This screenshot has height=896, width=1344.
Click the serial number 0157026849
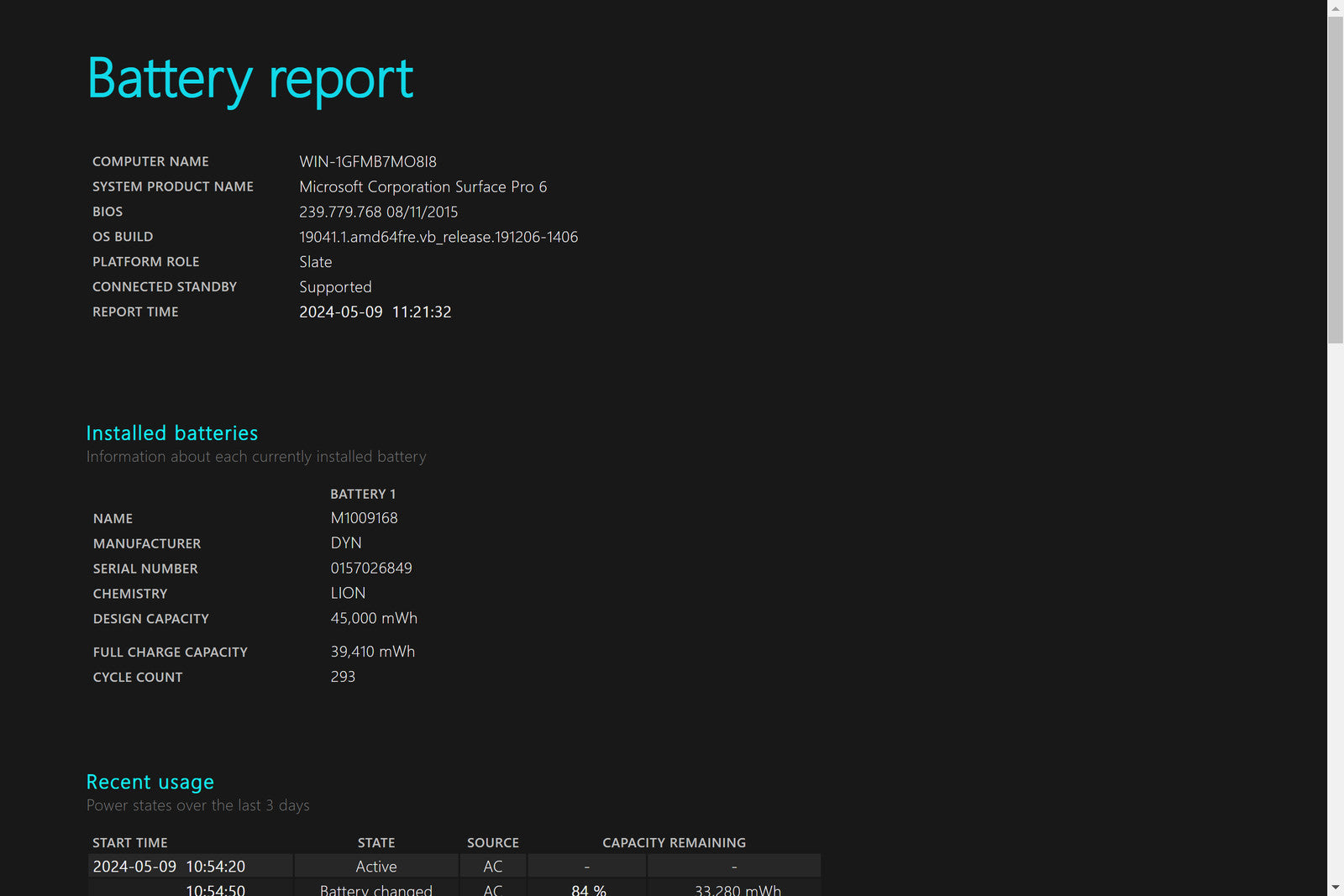[371, 569]
